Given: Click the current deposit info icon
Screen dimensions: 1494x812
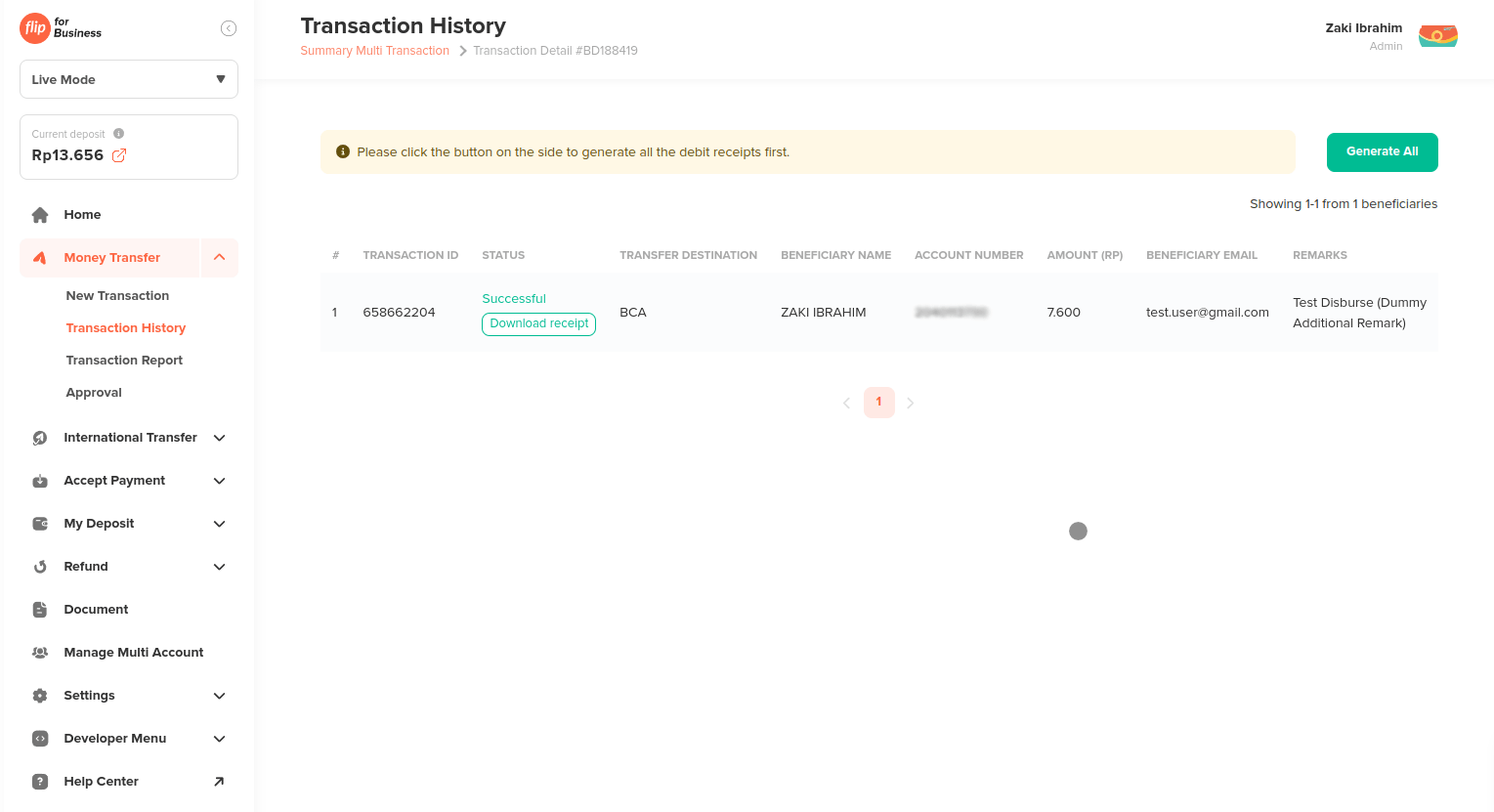Looking at the screenshot, I should pyautogui.click(x=118, y=134).
